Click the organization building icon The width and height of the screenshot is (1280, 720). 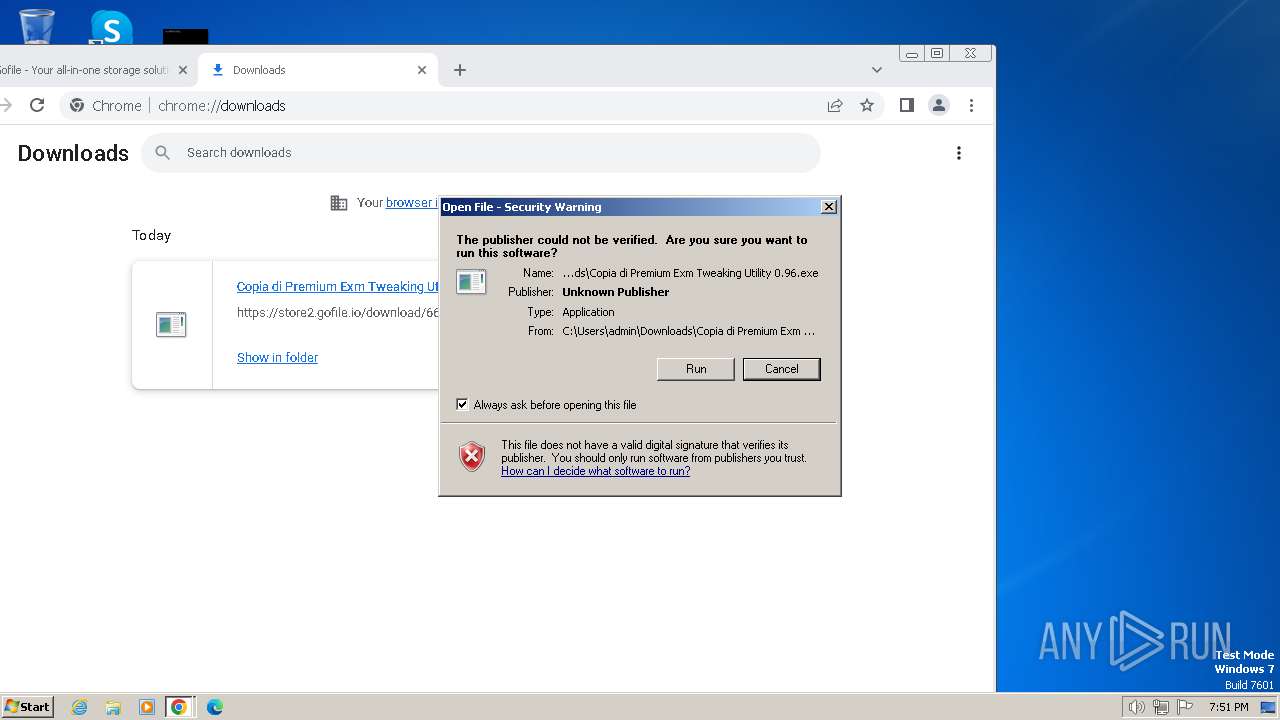pos(339,203)
